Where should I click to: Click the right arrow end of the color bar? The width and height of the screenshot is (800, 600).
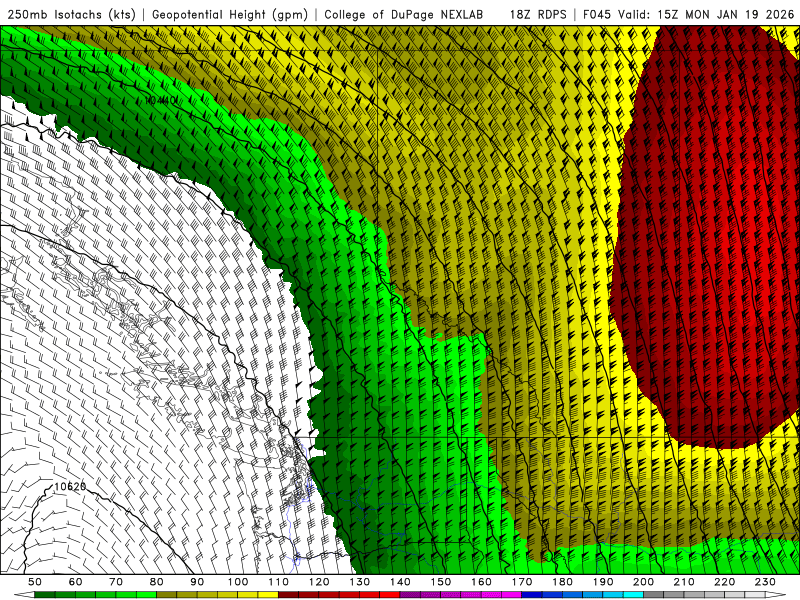coord(776,595)
